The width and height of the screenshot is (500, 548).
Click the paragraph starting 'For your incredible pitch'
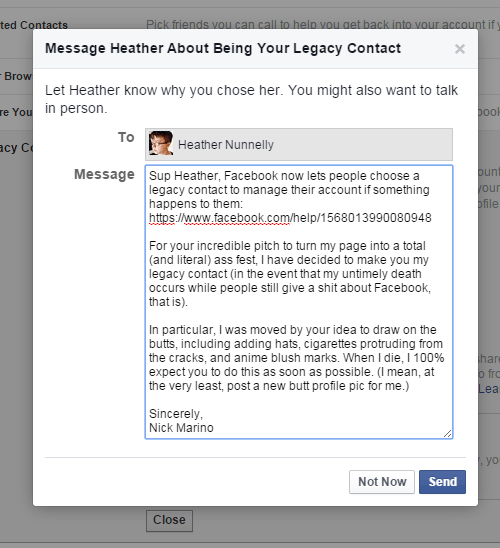[290, 274]
